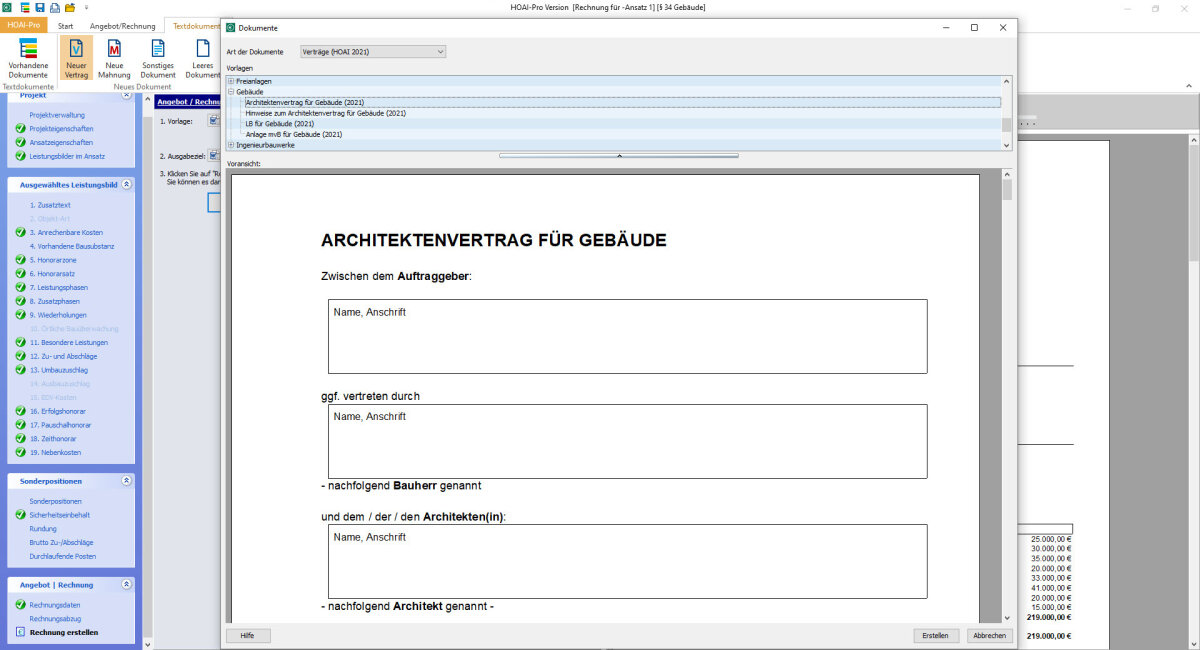Expand the Freianlagen tree node
1200x650 pixels.
coord(231,81)
